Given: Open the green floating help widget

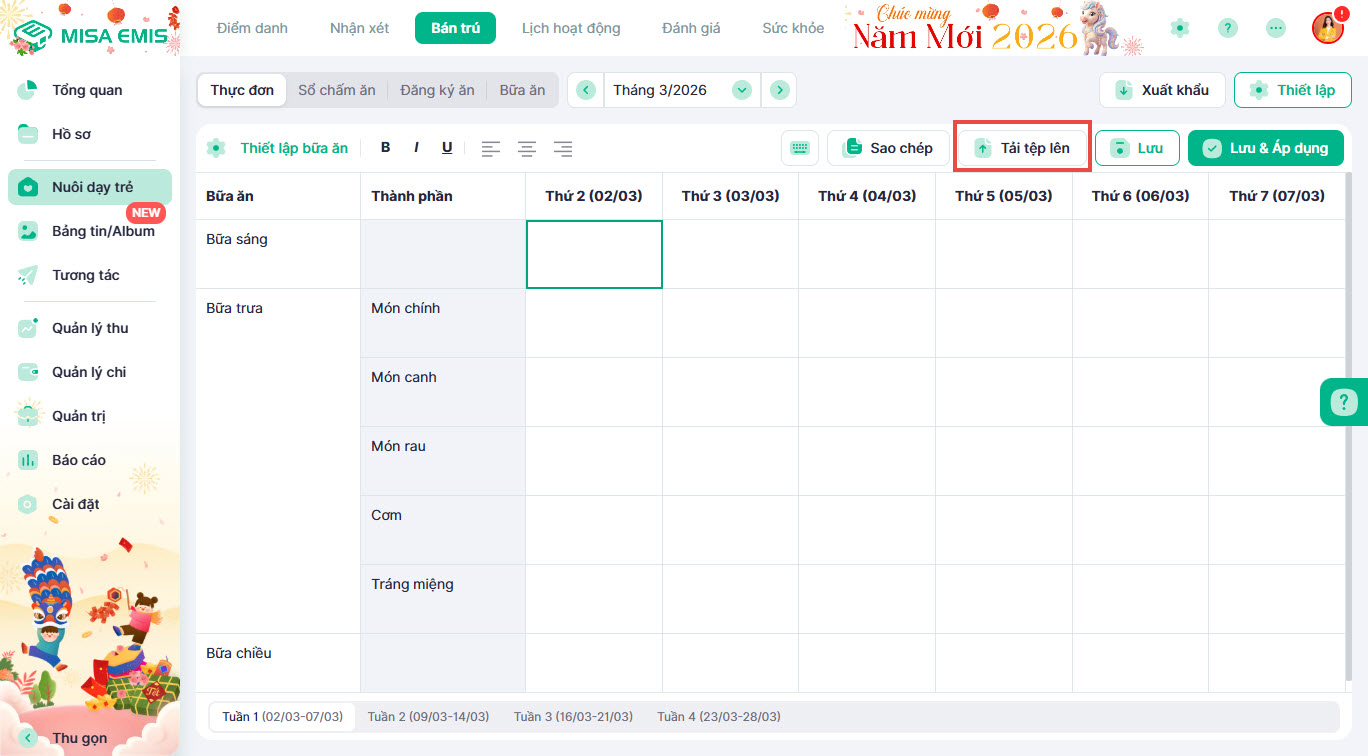Looking at the screenshot, I should click(x=1343, y=402).
